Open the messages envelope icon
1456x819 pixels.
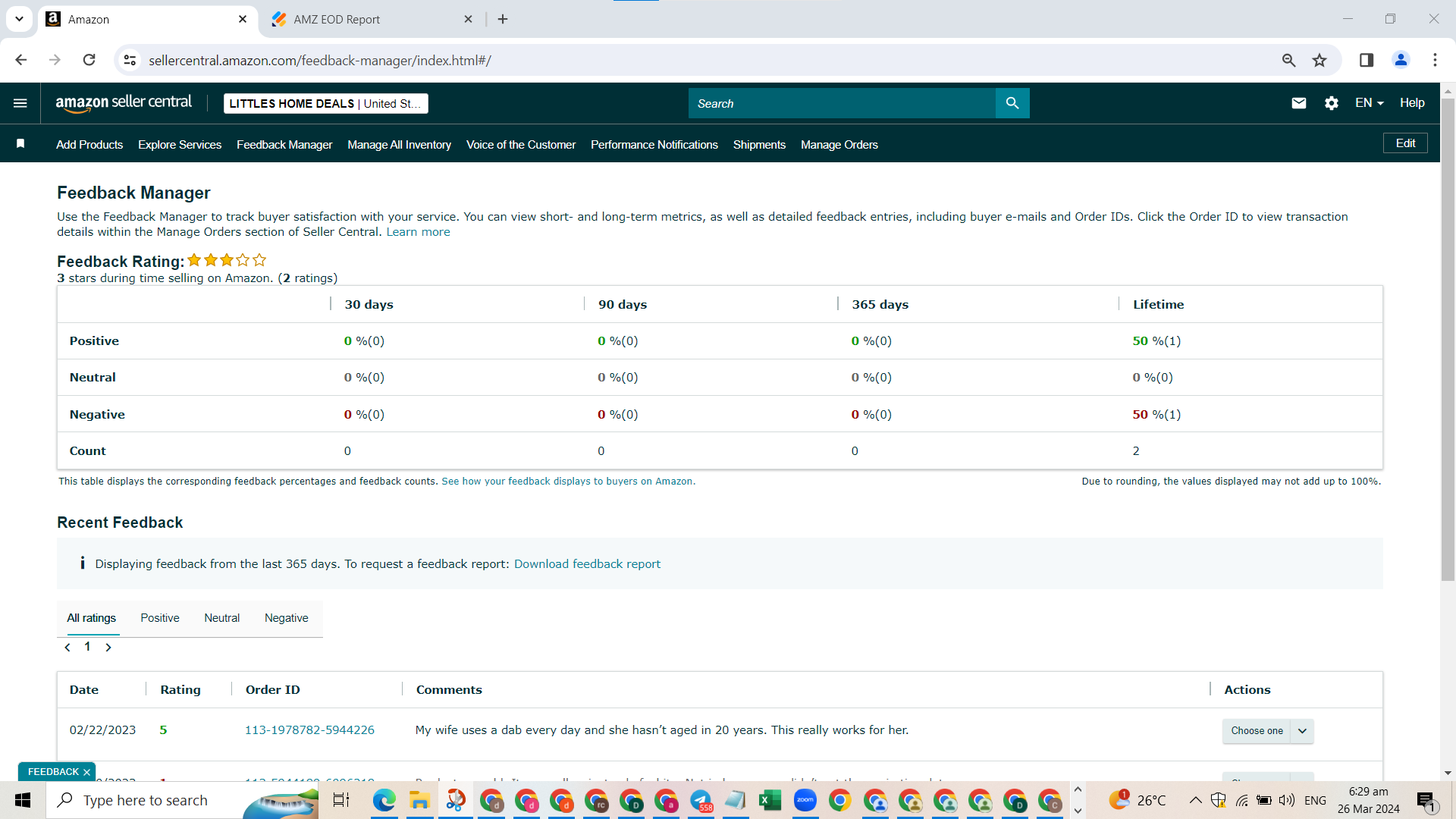point(1298,103)
